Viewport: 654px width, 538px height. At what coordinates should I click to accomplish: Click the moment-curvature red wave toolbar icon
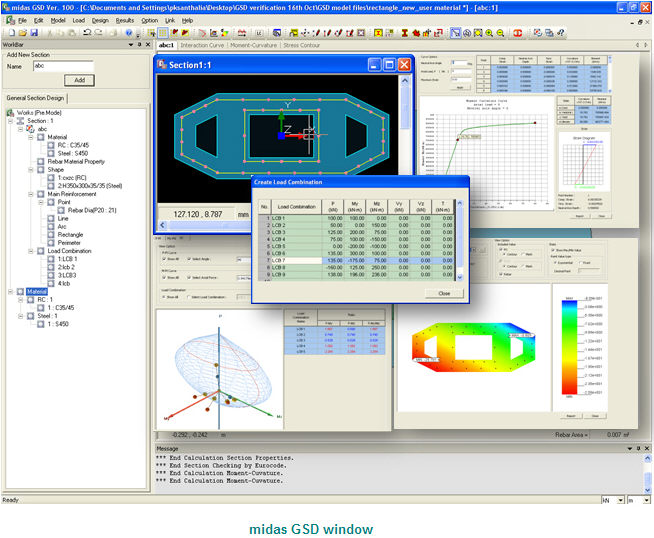click(x=242, y=33)
